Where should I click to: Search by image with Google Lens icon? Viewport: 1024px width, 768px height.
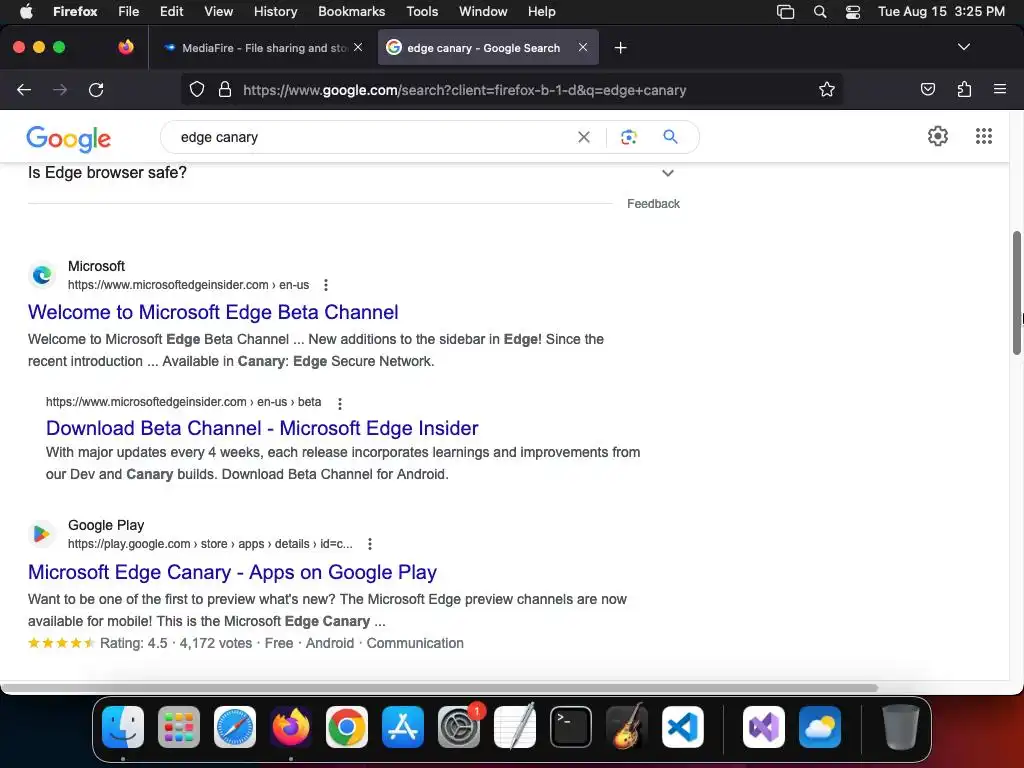(x=629, y=137)
